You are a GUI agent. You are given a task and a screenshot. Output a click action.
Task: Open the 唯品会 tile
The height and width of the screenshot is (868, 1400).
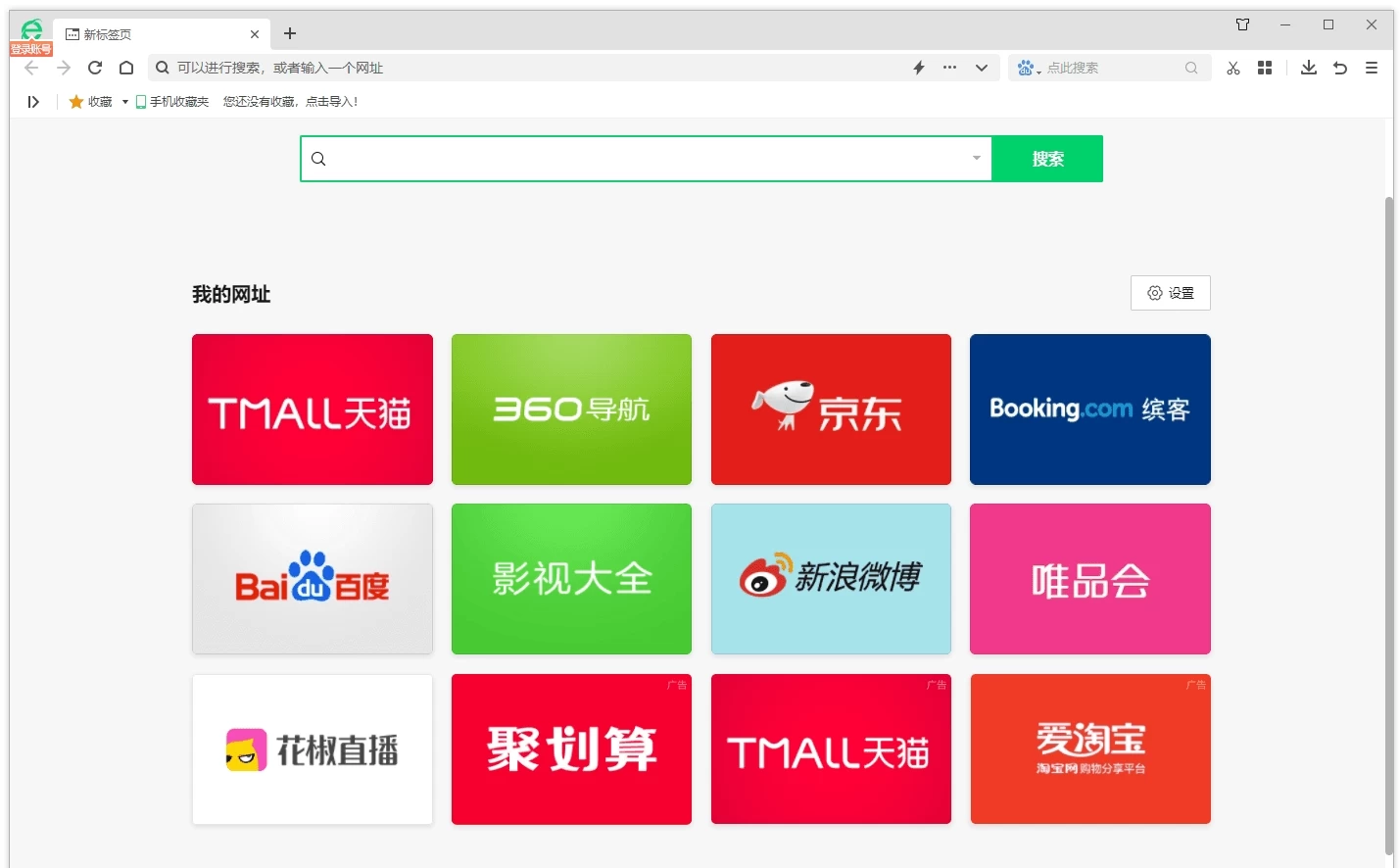click(x=1090, y=579)
